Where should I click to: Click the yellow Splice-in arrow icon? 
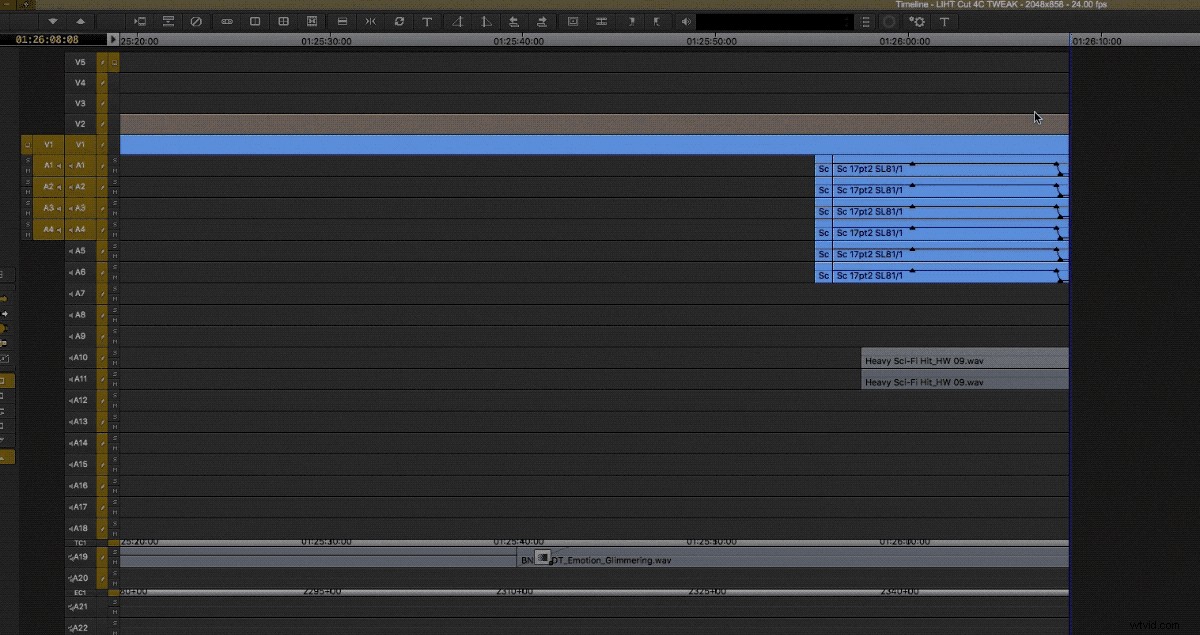pyautogui.click(x=5, y=298)
